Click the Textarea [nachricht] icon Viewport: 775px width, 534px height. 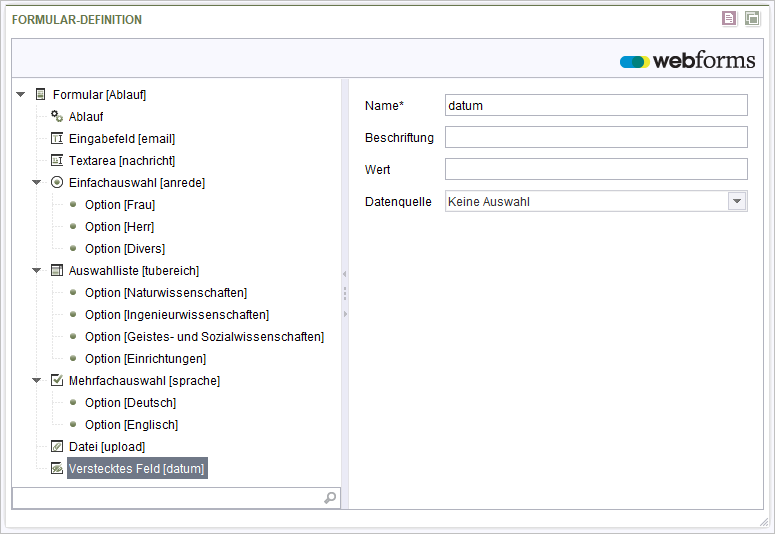(x=57, y=160)
